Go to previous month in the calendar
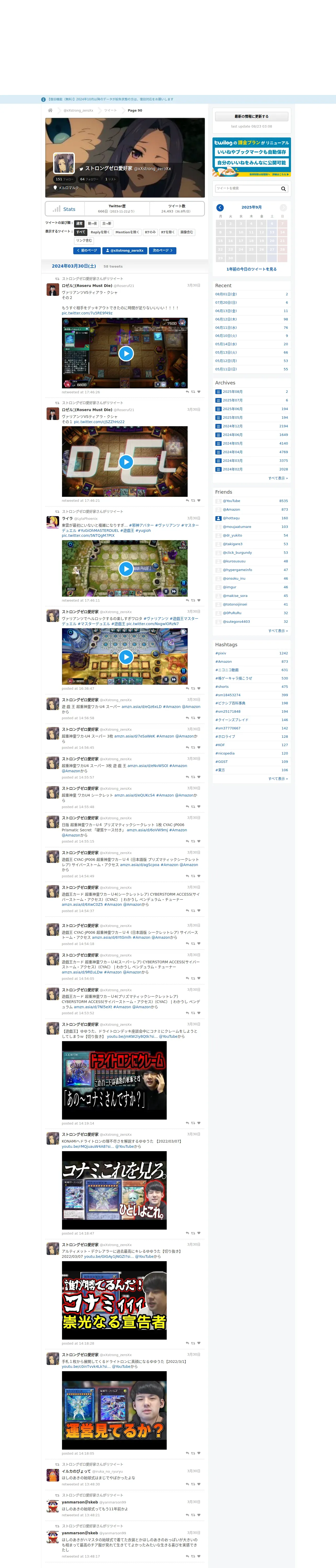The height and width of the screenshot is (1568, 336). [220, 207]
